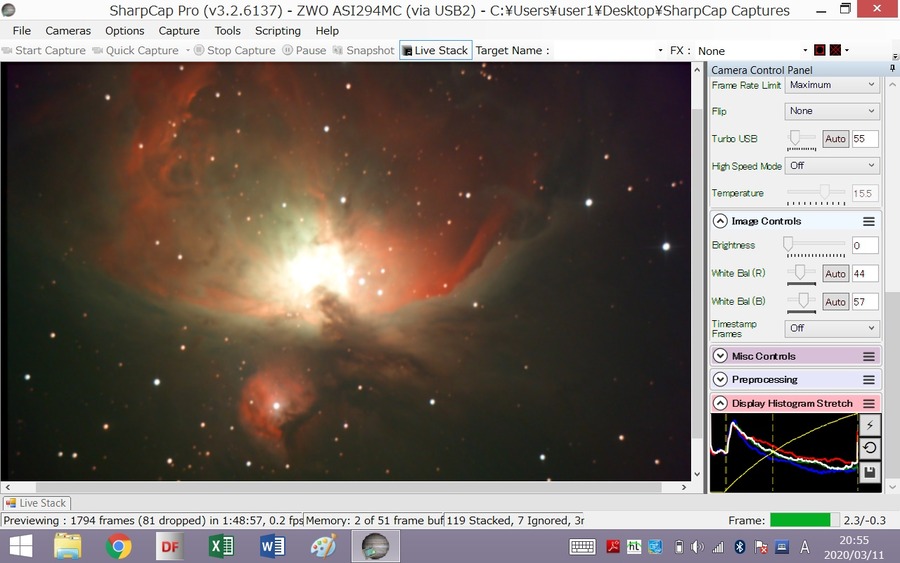Open the Image Controls hamburger menu
This screenshot has width=900, height=563.
point(869,222)
